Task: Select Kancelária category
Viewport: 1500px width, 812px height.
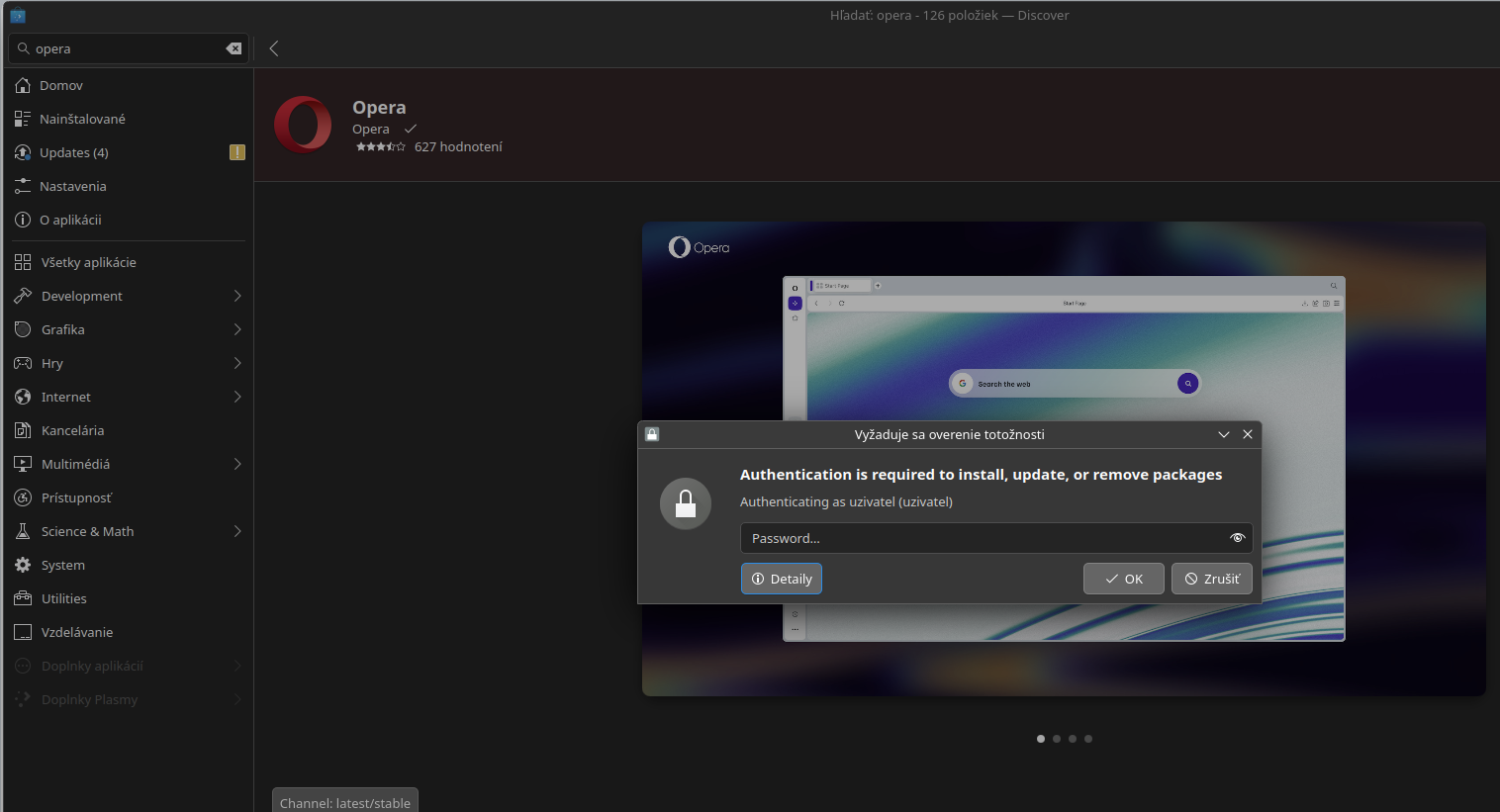Action: coord(72,431)
